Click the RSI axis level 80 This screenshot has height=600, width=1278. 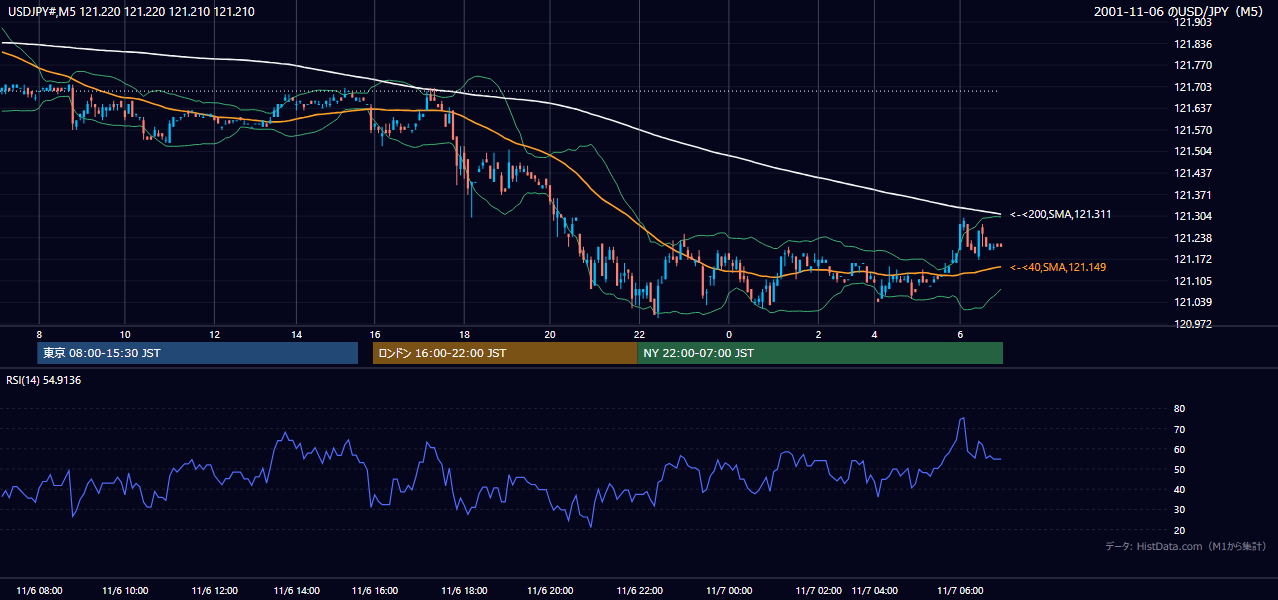1179,409
